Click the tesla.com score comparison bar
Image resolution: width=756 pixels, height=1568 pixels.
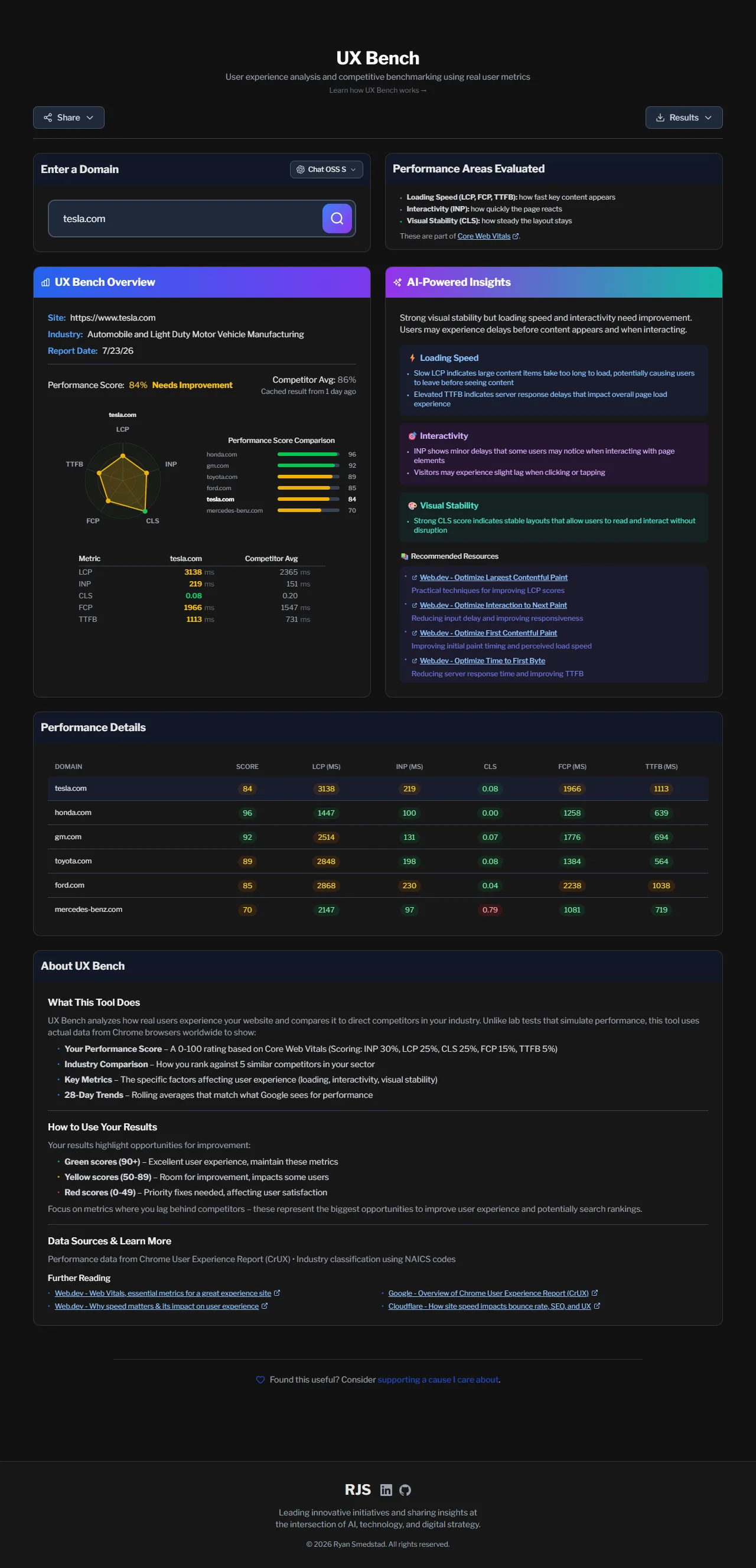point(309,499)
